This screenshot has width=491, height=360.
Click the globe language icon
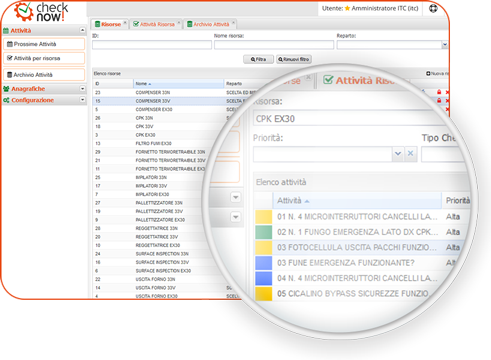click(433, 8)
